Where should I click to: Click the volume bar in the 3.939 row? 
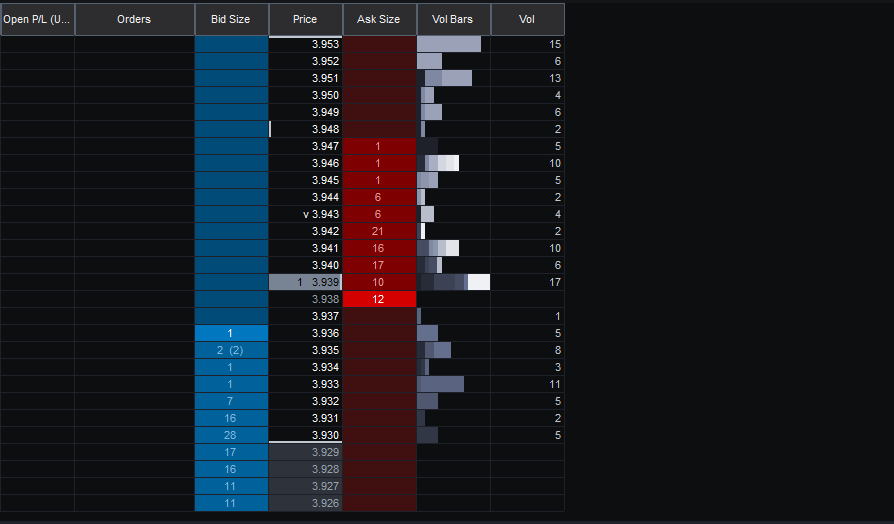pos(454,282)
